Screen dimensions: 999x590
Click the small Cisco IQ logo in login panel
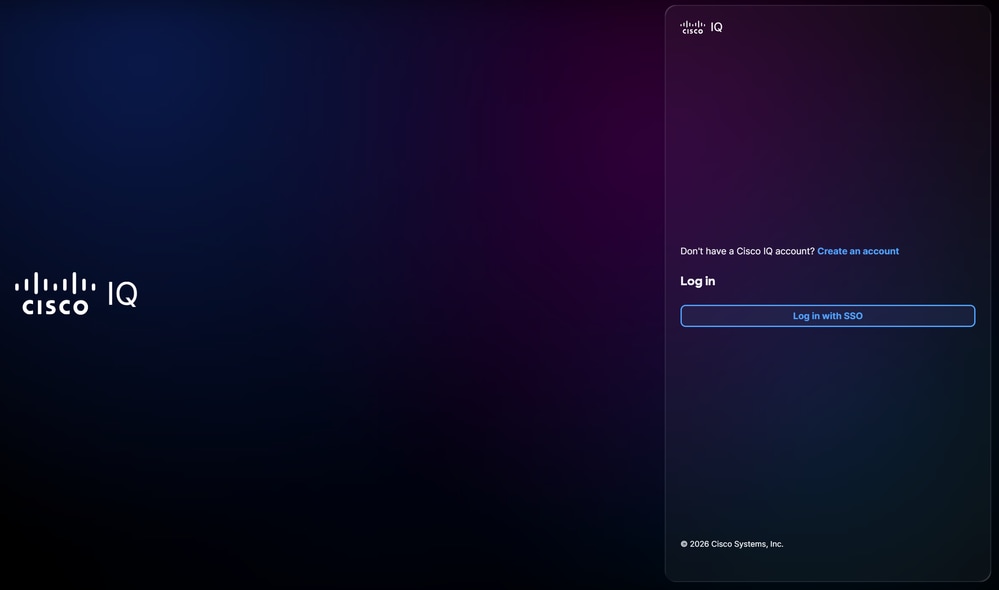tap(701, 27)
